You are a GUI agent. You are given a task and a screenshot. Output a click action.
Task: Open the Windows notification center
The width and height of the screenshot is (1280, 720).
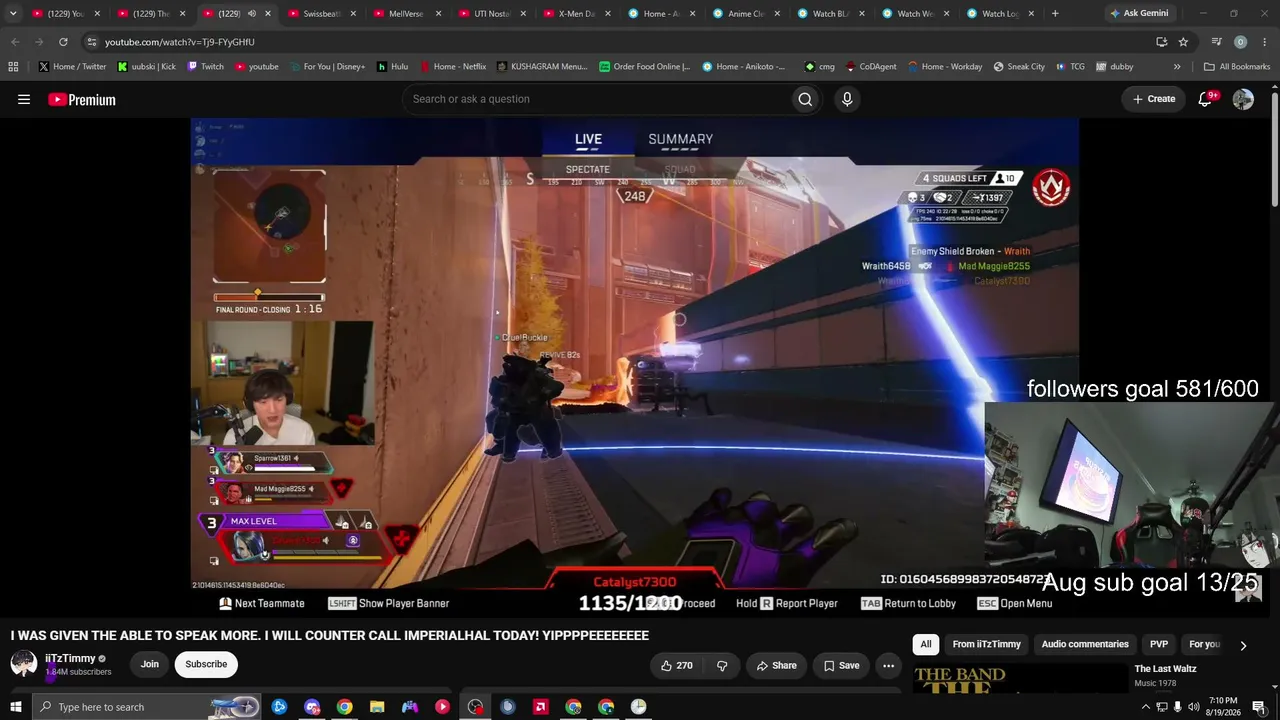tap(1258, 707)
